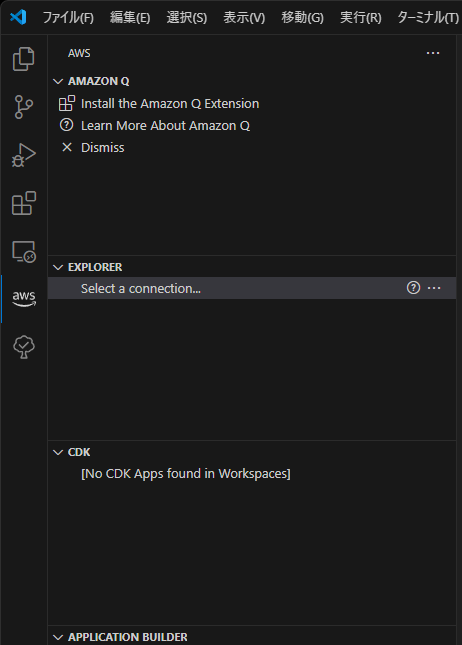
Task: Click help icon on Select a connection row
Action: [x=413, y=288]
